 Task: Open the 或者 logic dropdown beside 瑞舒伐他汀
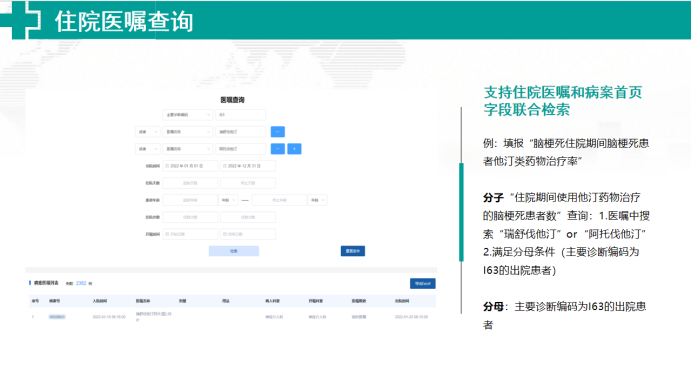pyautogui.click(x=148, y=132)
